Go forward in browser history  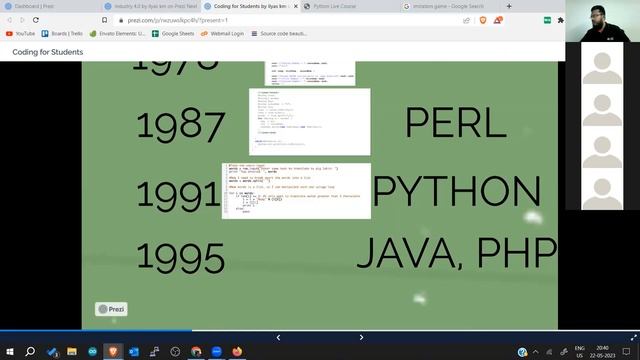click(22, 20)
